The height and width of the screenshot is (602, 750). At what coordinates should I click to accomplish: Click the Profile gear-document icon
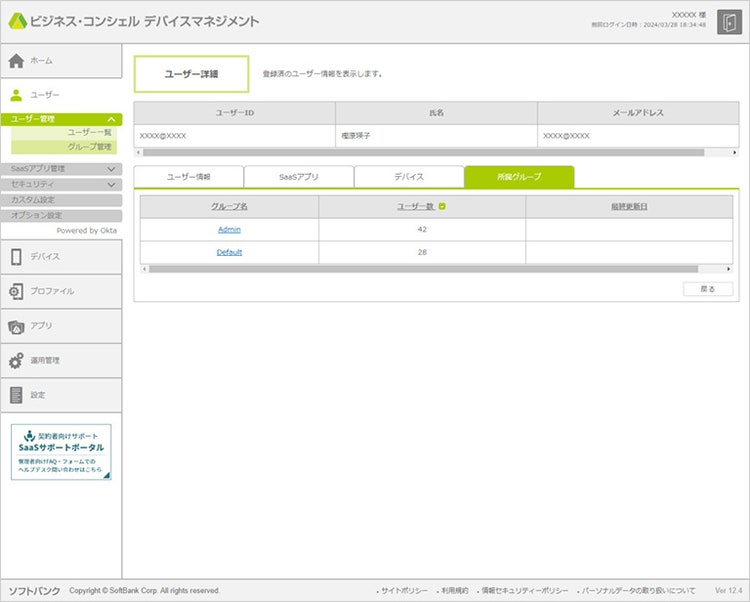pyautogui.click(x=16, y=292)
